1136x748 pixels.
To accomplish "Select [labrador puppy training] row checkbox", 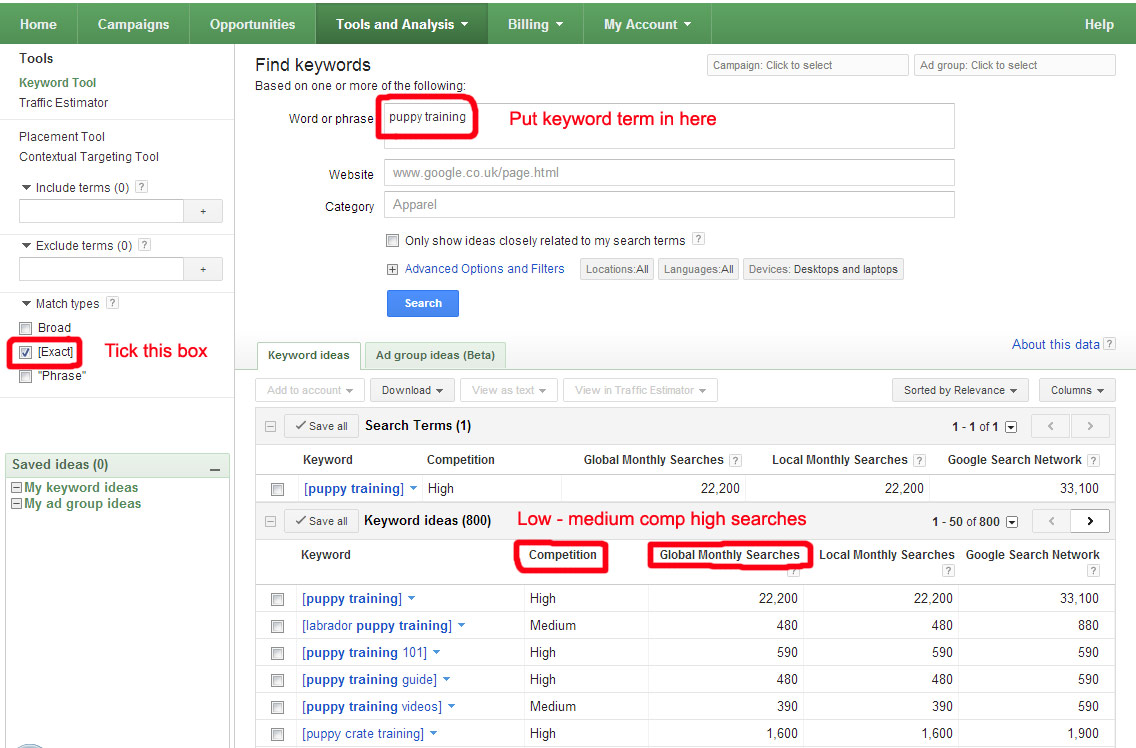I will pyautogui.click(x=277, y=626).
